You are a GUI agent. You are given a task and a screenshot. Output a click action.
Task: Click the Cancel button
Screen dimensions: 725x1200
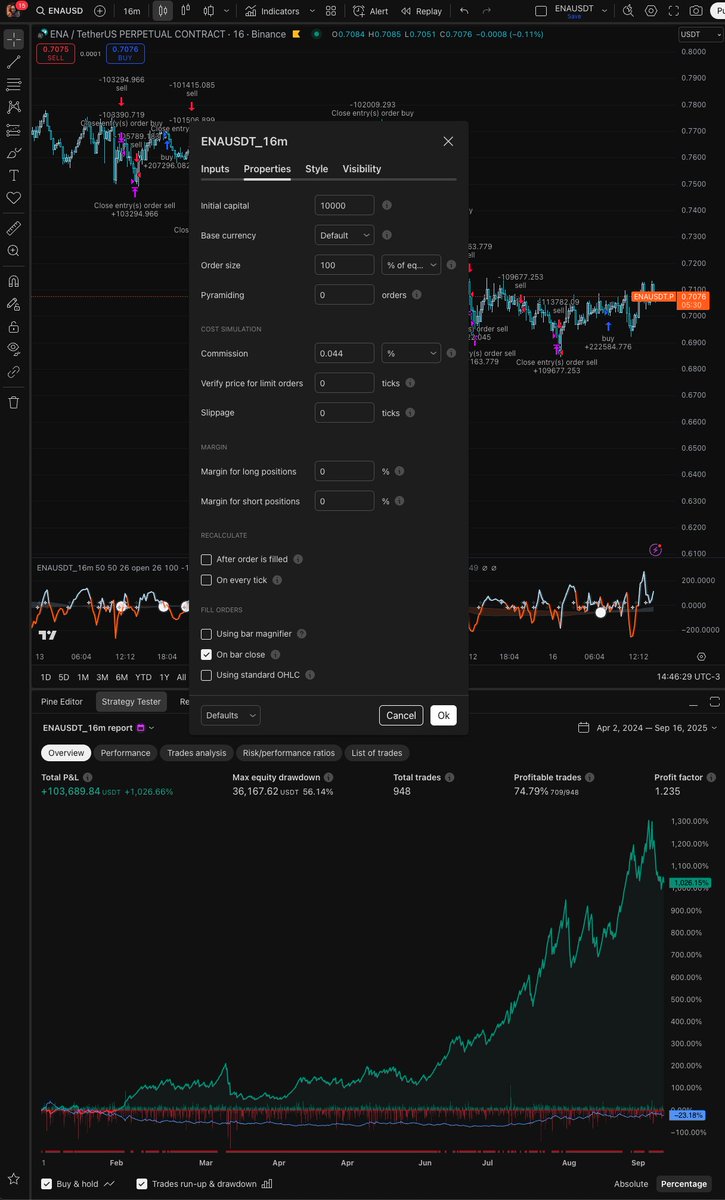(401, 715)
